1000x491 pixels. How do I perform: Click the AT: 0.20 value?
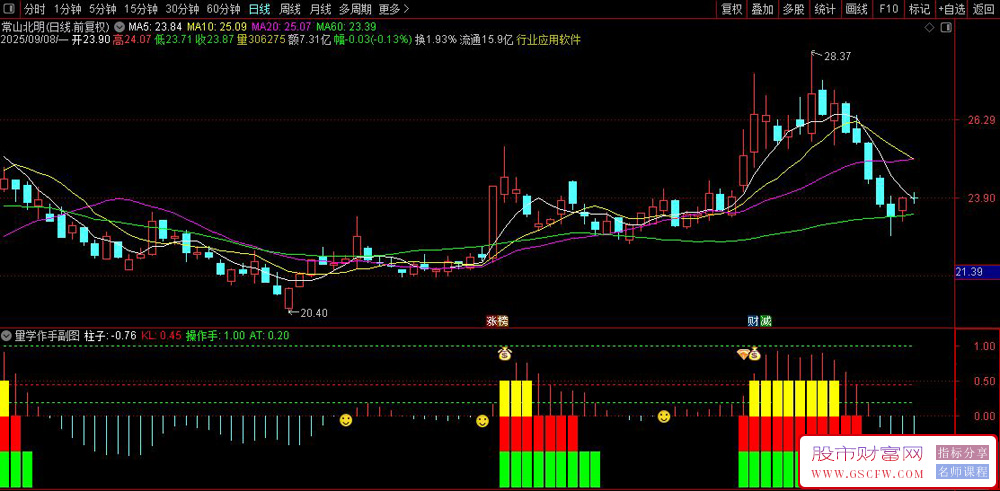point(269,335)
